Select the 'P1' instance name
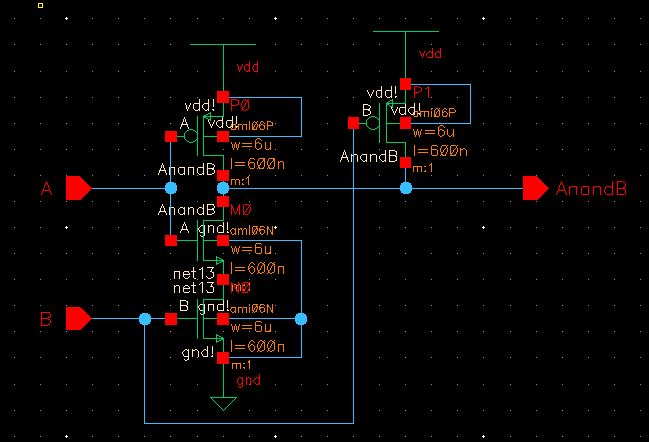Image resolution: width=649 pixels, height=442 pixels. [422, 92]
